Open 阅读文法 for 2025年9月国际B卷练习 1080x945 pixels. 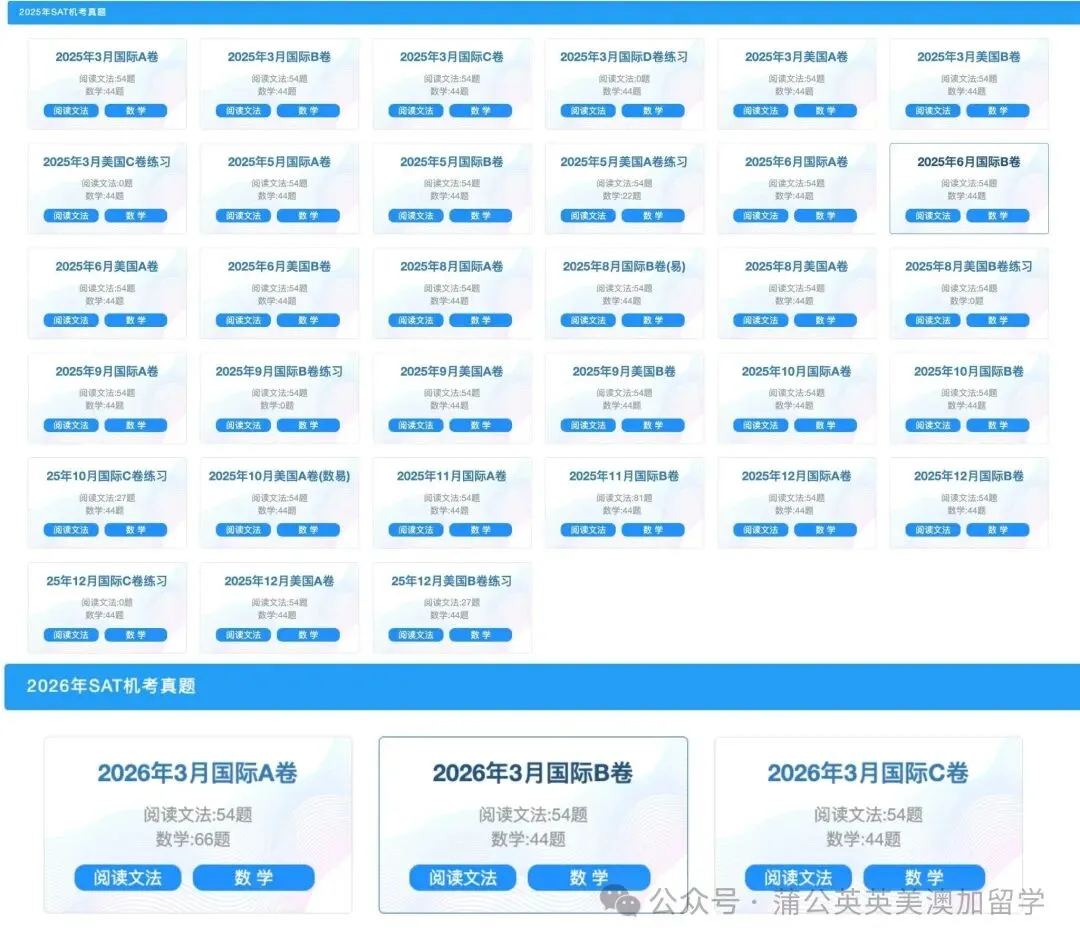(242, 425)
